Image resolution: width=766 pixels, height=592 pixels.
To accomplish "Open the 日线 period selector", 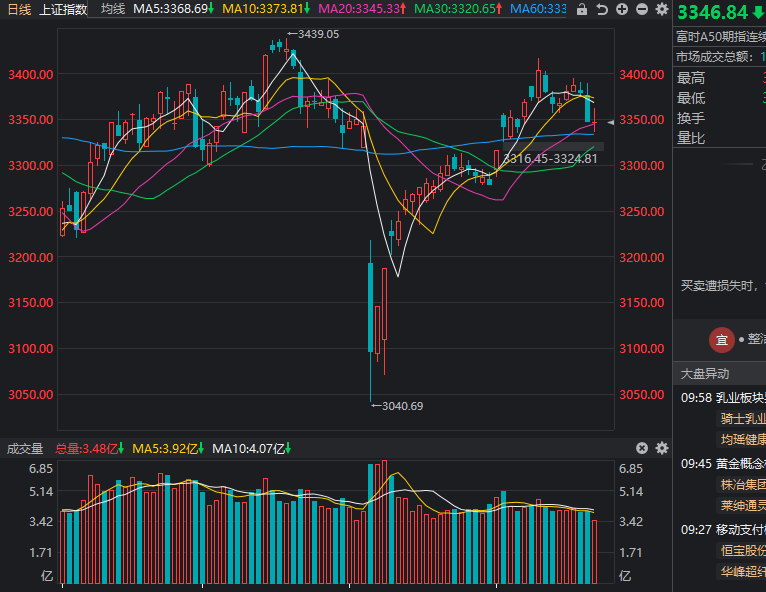I will [18, 9].
